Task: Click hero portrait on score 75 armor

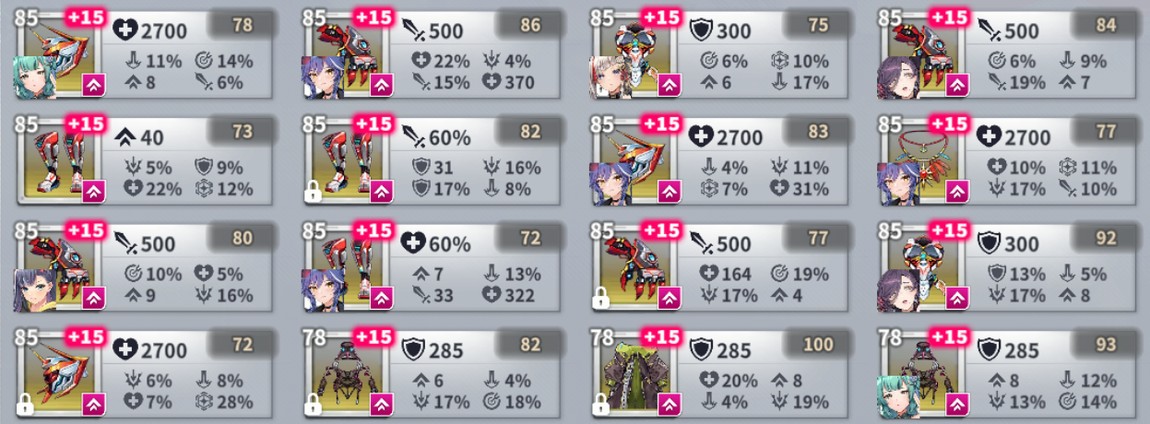Action: (x=609, y=77)
